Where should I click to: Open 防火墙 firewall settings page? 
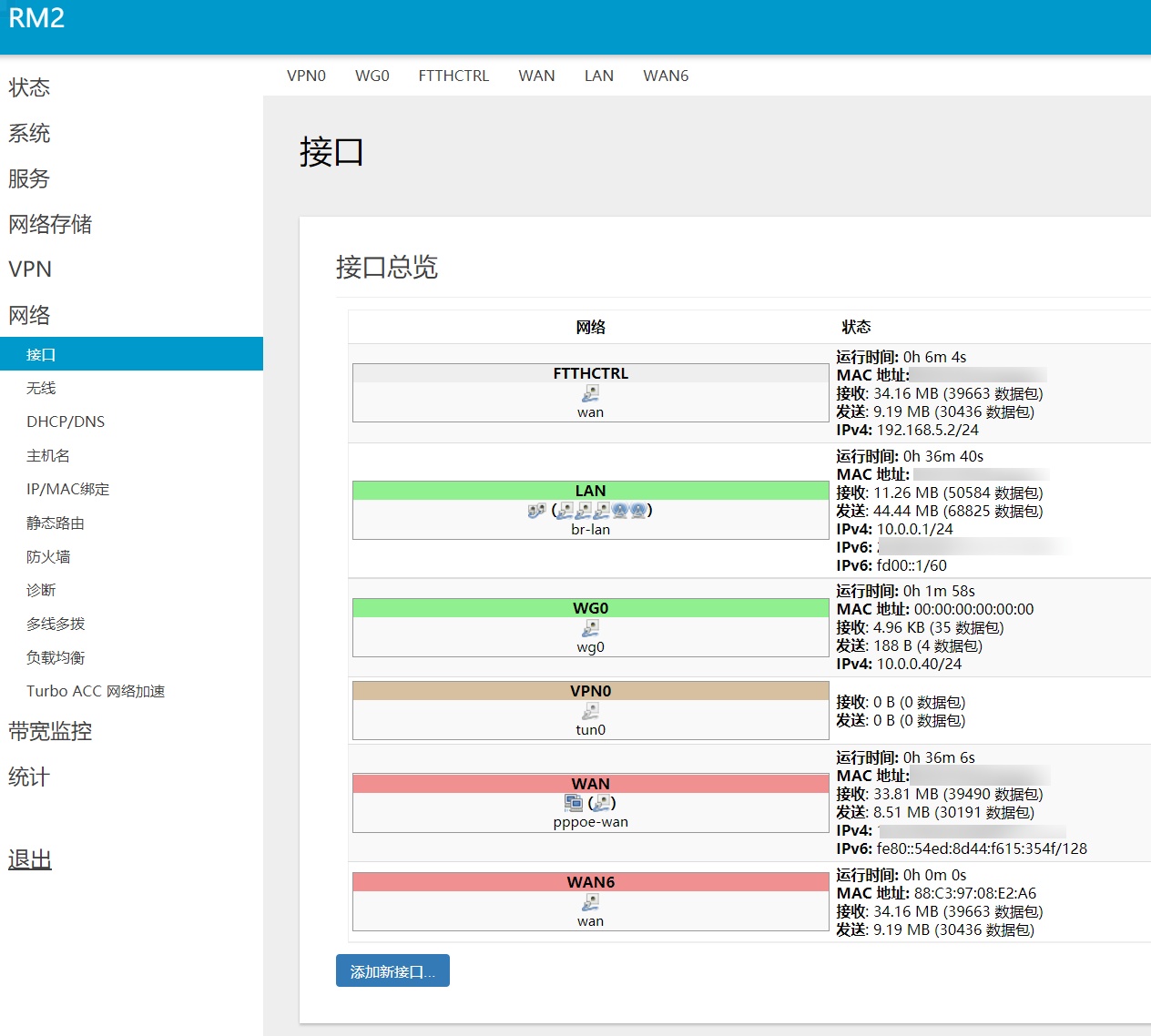pos(48,556)
